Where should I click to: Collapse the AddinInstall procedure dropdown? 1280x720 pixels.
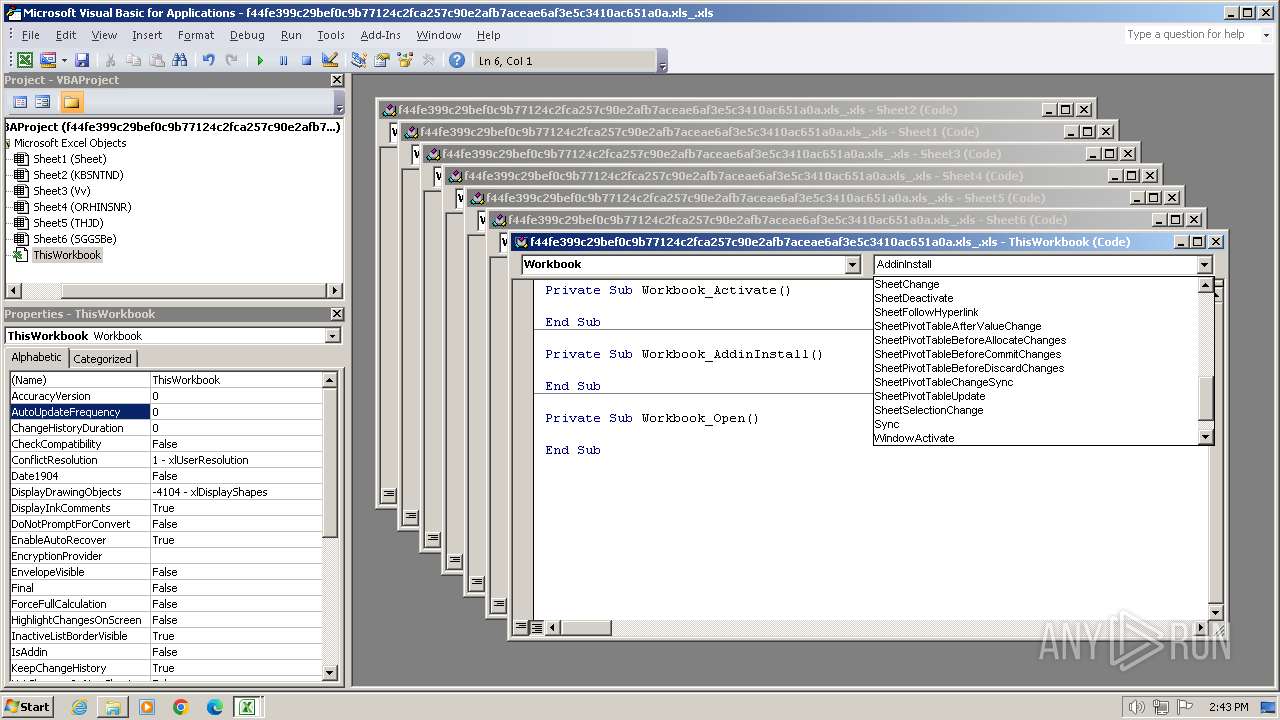coord(1204,264)
